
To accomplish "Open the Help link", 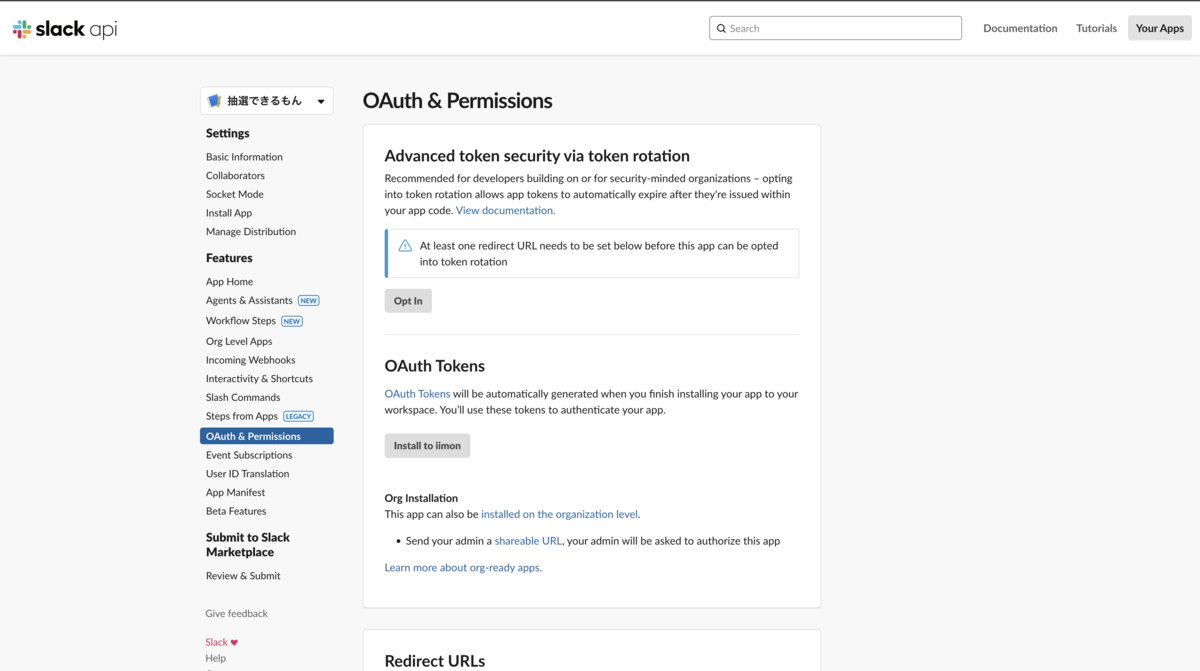I will point(216,658).
